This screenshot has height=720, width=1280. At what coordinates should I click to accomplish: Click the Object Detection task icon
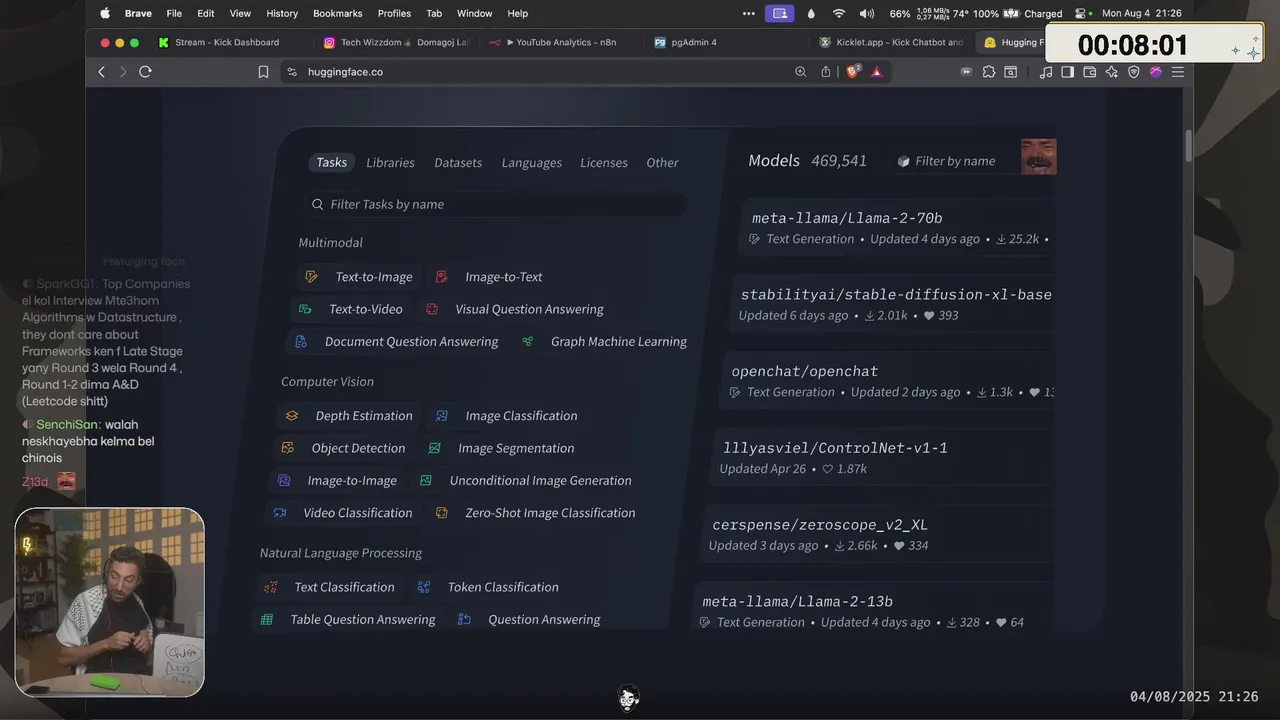tap(287, 448)
